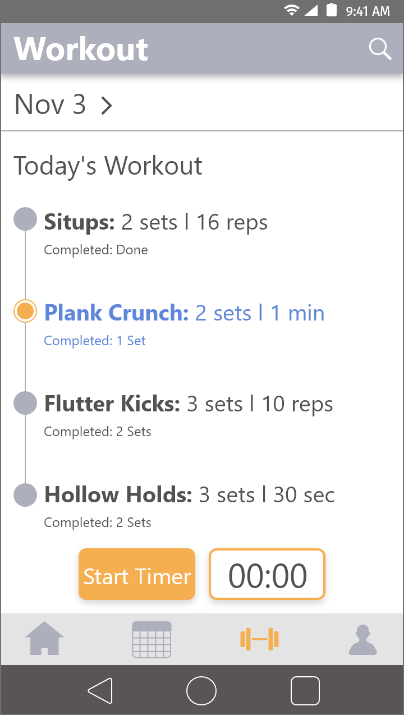This screenshot has width=404, height=715.
Task: Select the Situps timeline circle
Action: pyautogui.click(x=25, y=218)
